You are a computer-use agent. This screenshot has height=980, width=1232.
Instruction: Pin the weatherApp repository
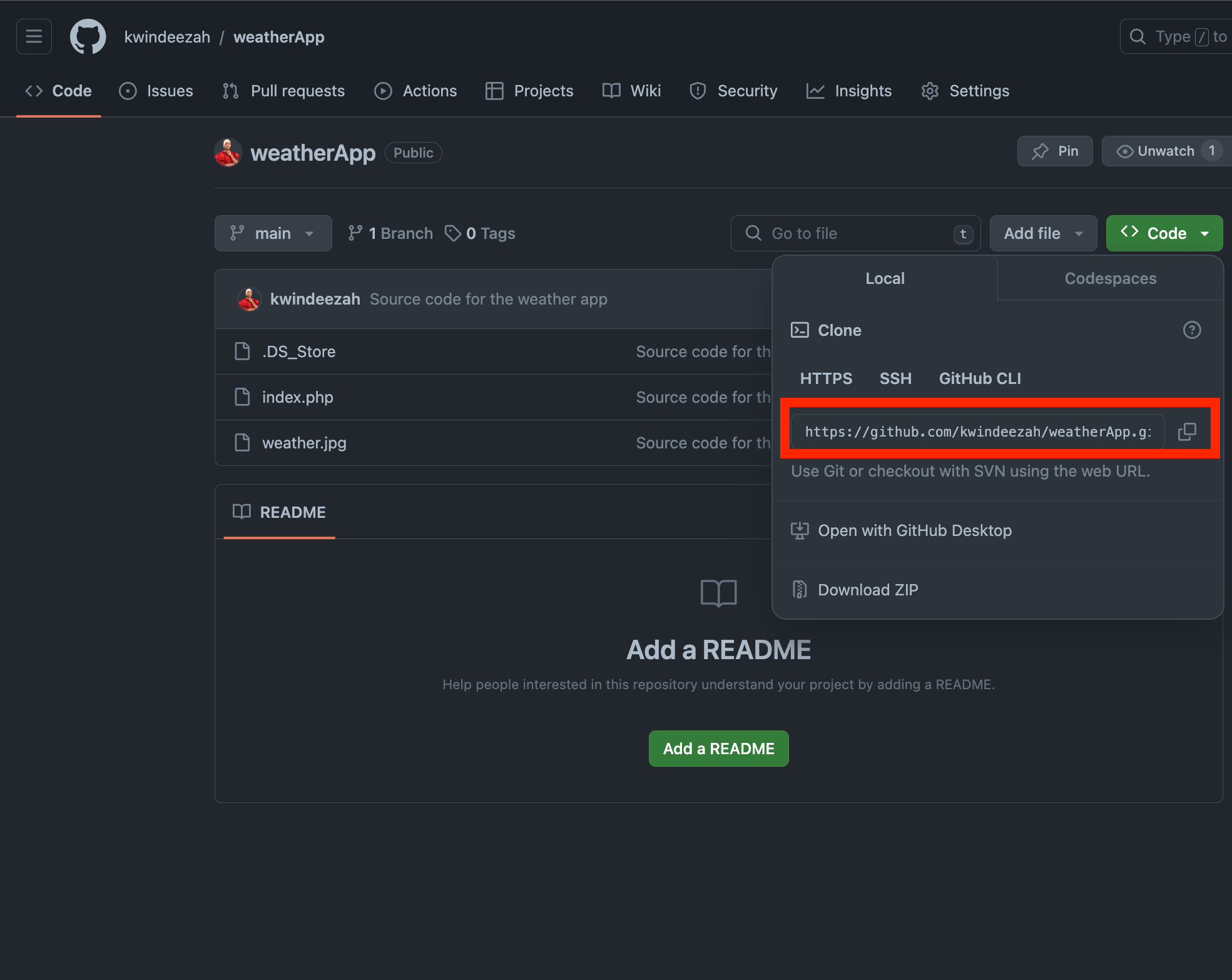click(x=1055, y=151)
